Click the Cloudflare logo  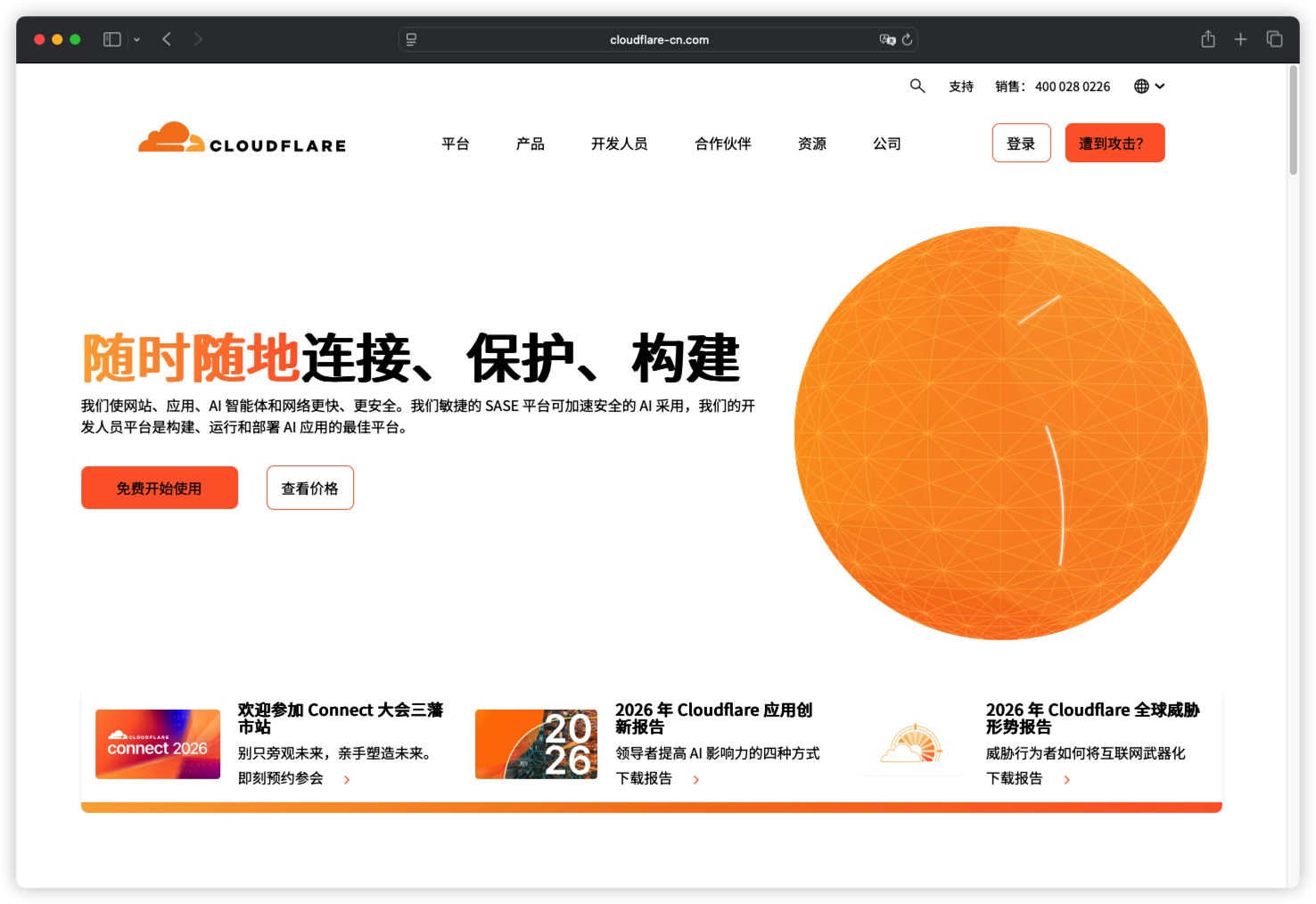[242, 138]
